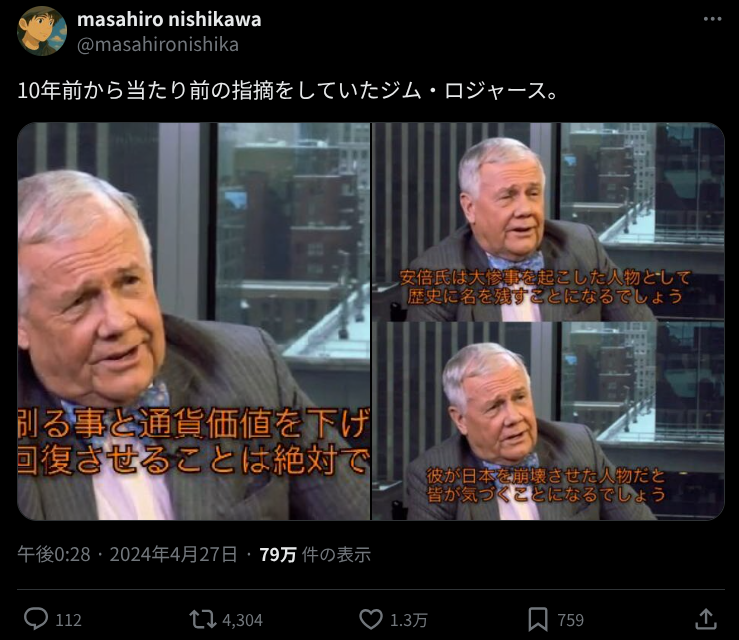739x640 pixels.
Task: Open the reply speech bubble icon
Action: click(x=36, y=619)
